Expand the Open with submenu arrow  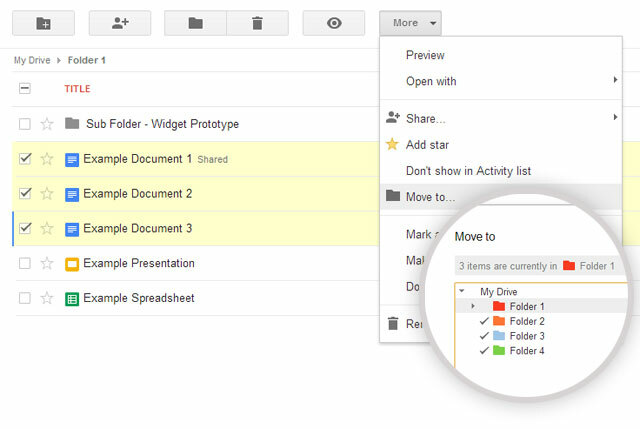615,80
